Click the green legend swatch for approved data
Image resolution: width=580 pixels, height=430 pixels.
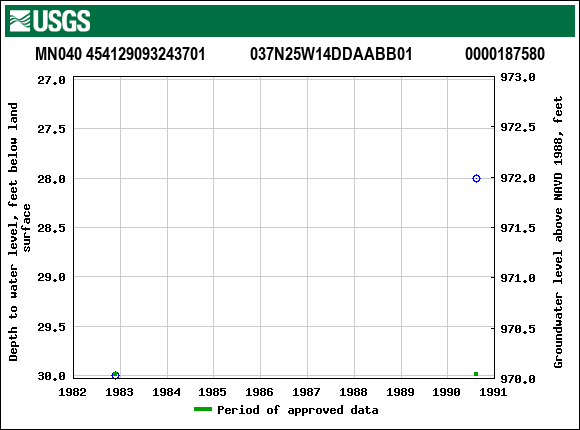(x=203, y=409)
